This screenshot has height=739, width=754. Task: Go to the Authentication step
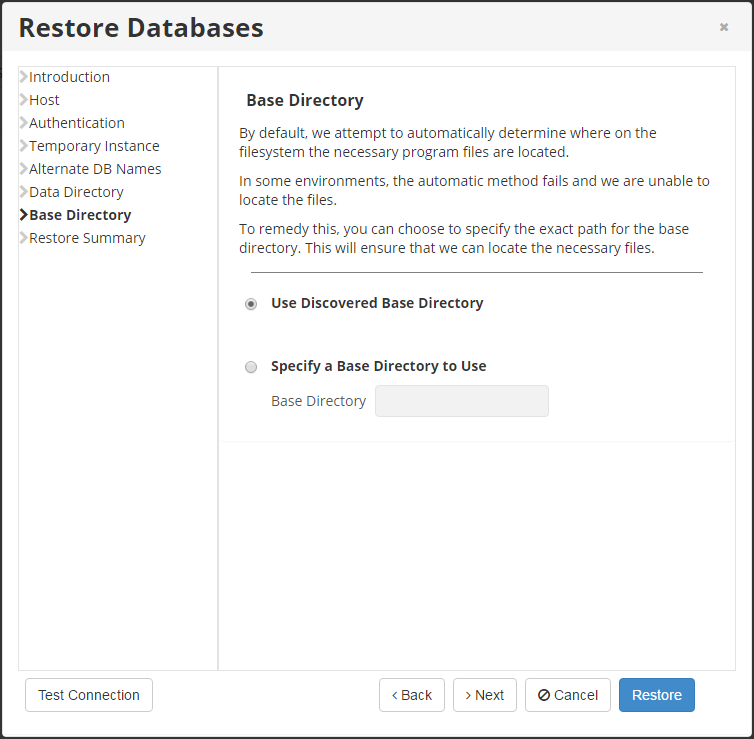[x=77, y=123]
